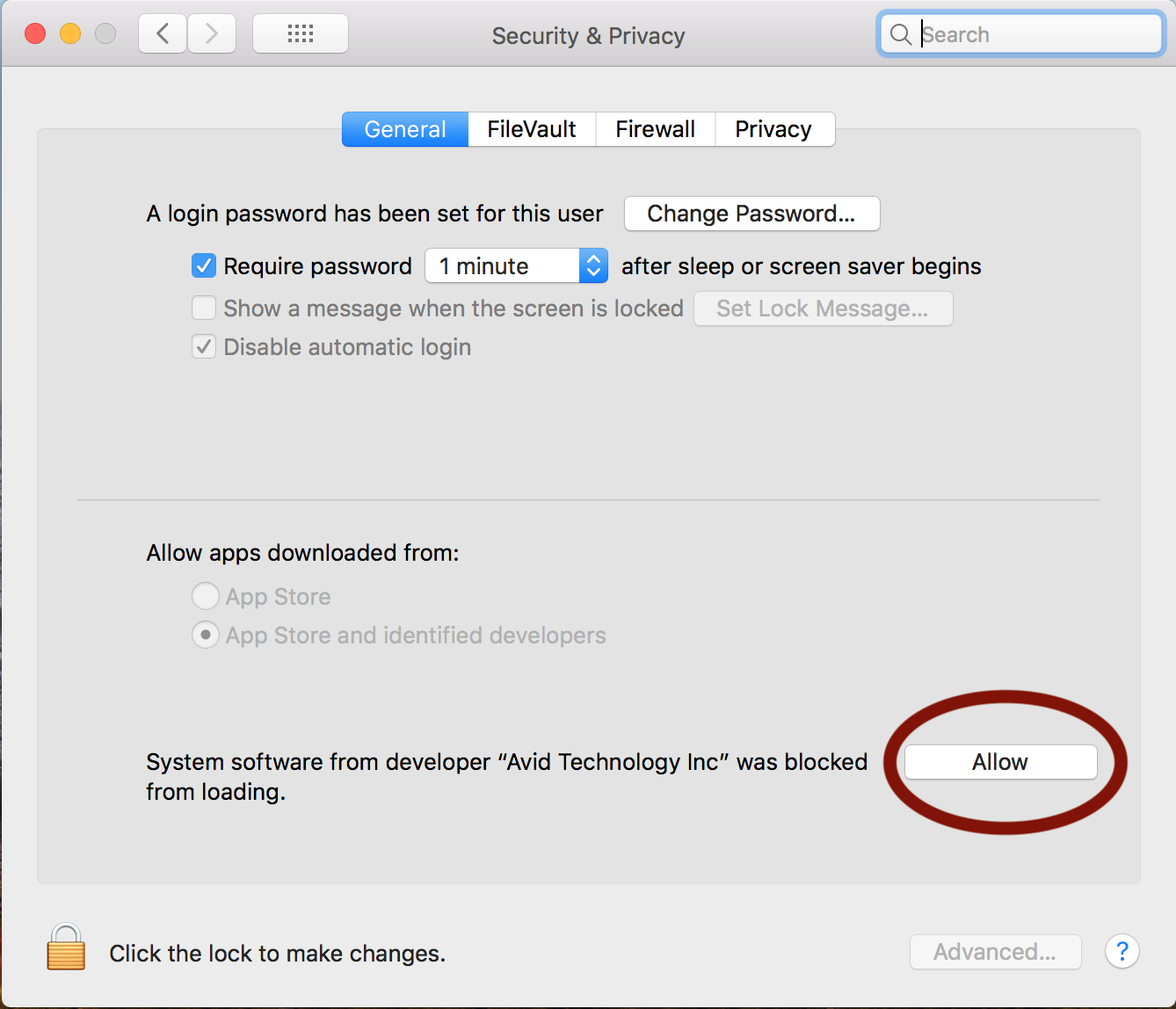Enable Show a message when locked checkbox
This screenshot has height=1009, width=1176.
(204, 308)
